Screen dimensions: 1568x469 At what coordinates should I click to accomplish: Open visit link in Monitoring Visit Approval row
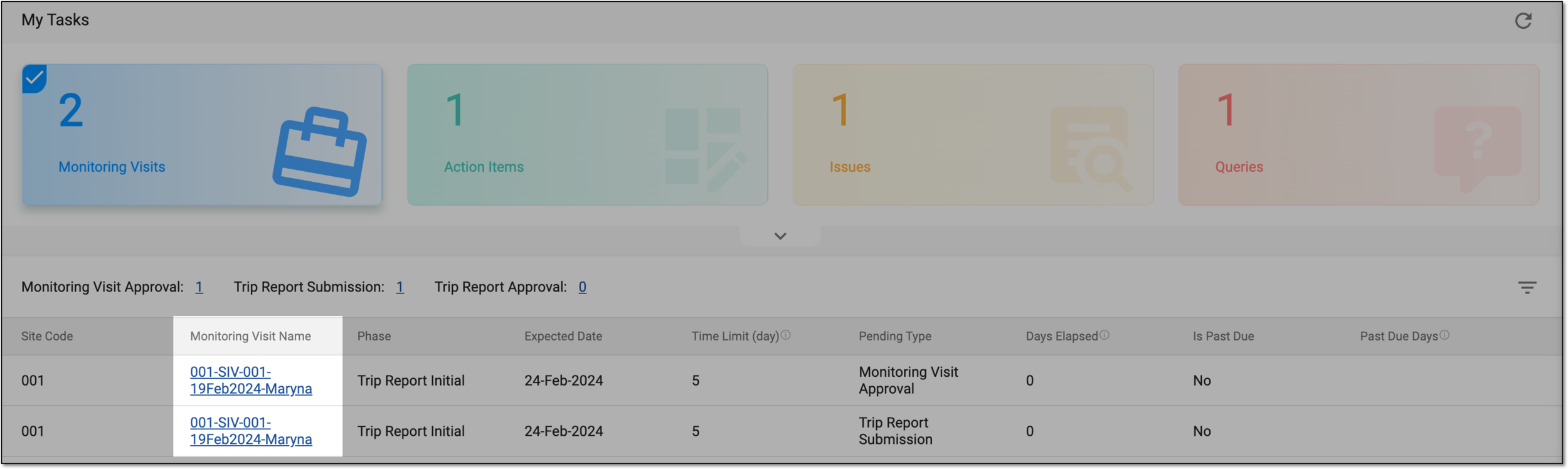point(251,380)
